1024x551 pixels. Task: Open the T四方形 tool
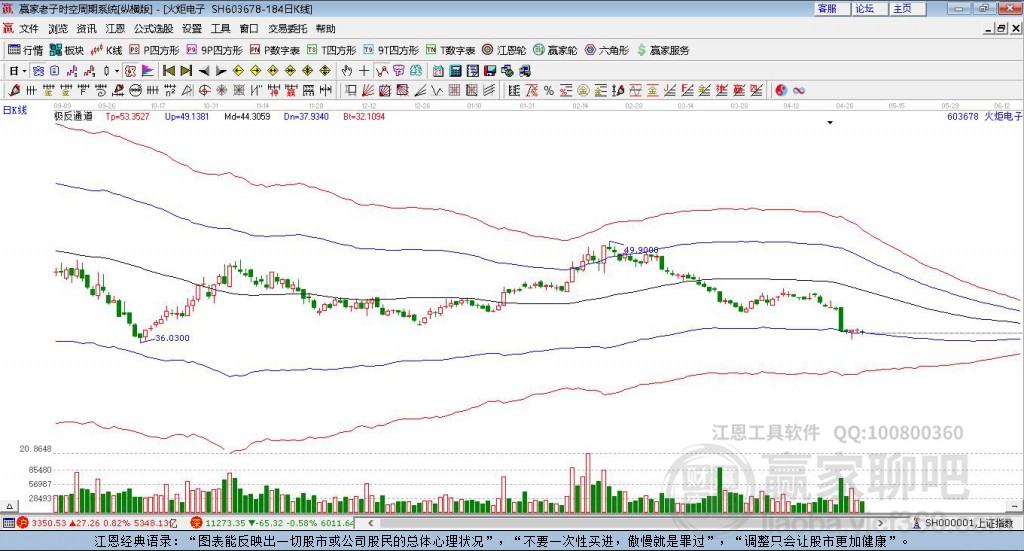pyautogui.click(x=331, y=50)
